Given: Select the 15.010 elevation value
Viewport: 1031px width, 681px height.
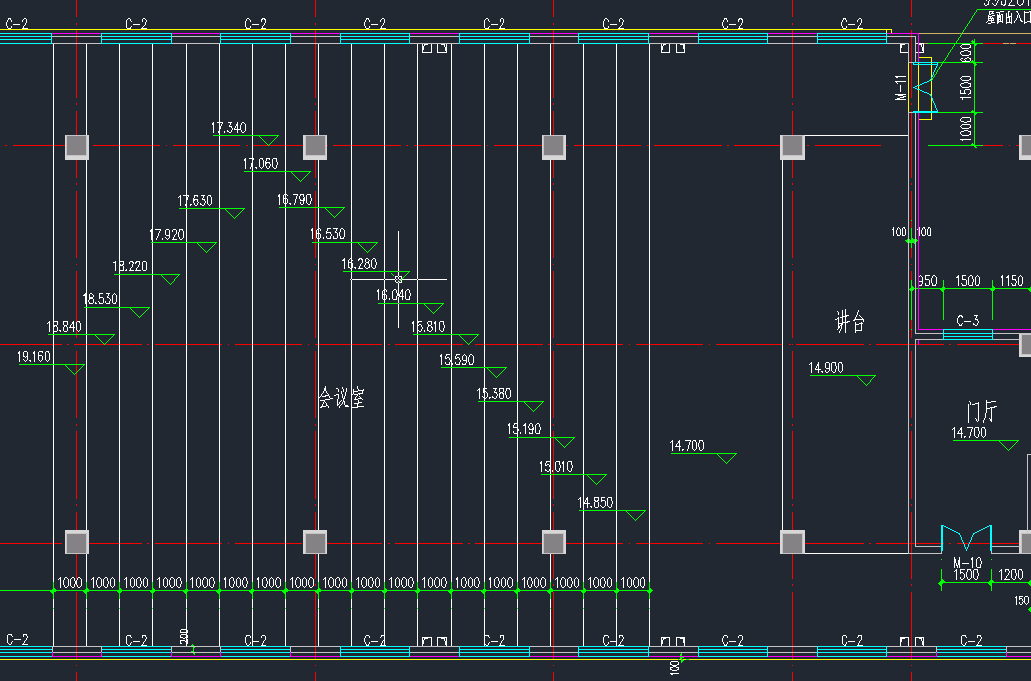Looking at the screenshot, I should click(556, 467).
